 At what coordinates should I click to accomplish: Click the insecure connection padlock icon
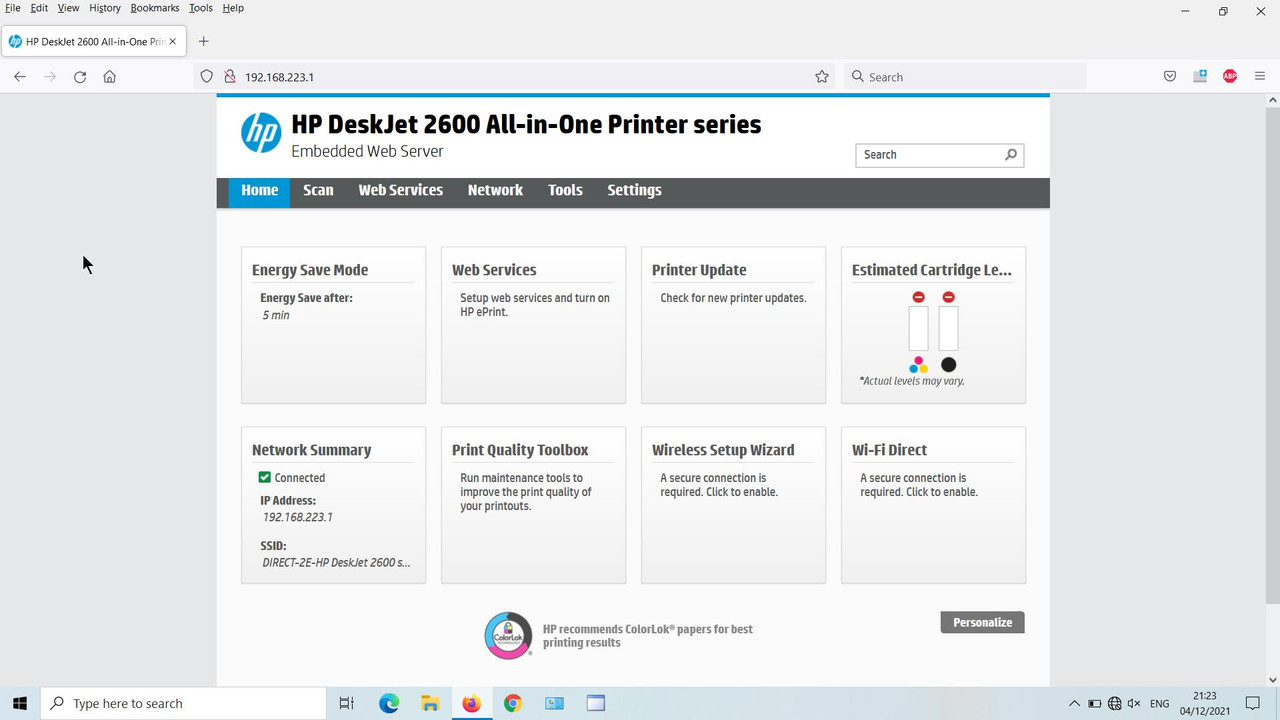tap(229, 77)
